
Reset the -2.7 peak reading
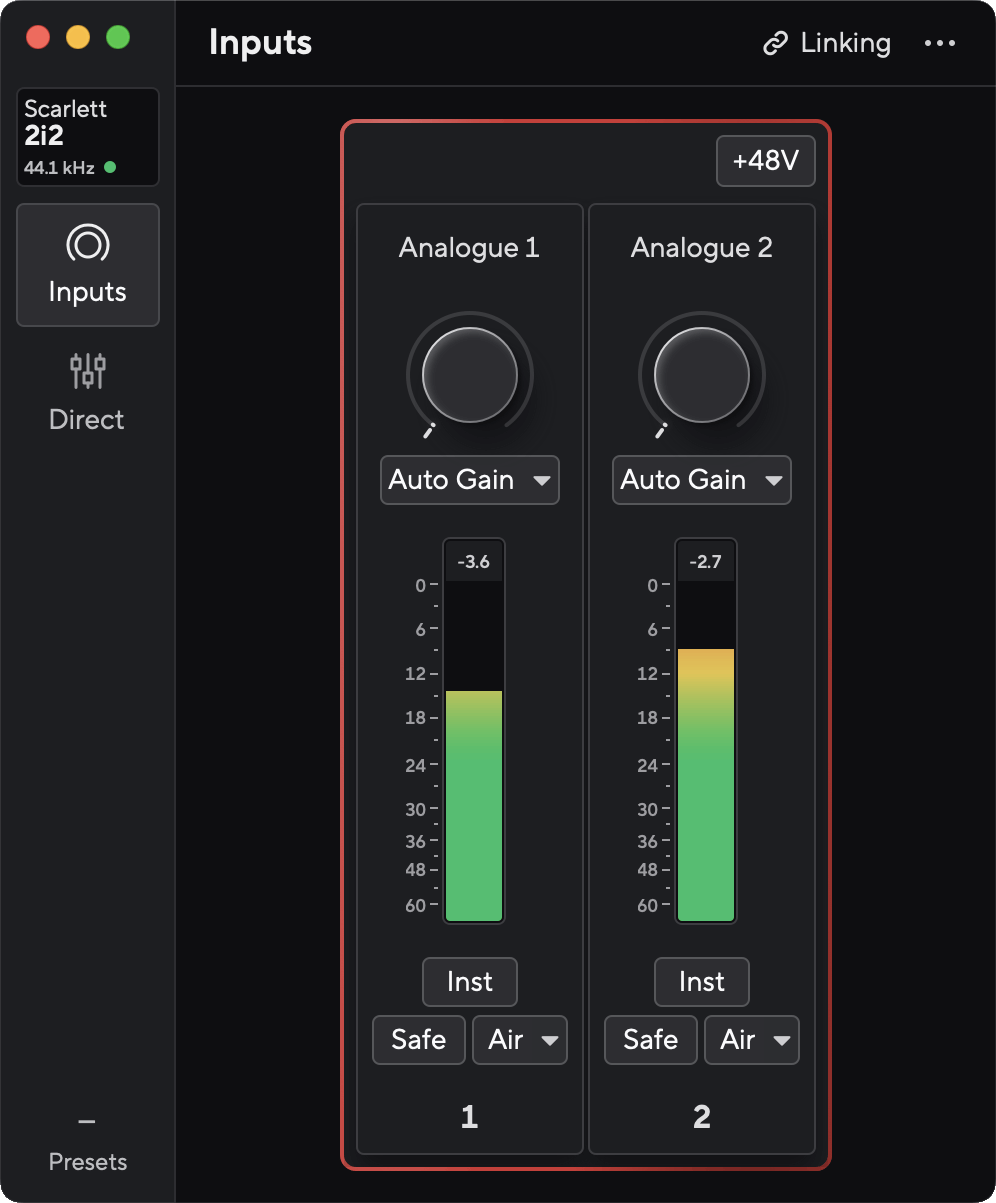(x=706, y=562)
